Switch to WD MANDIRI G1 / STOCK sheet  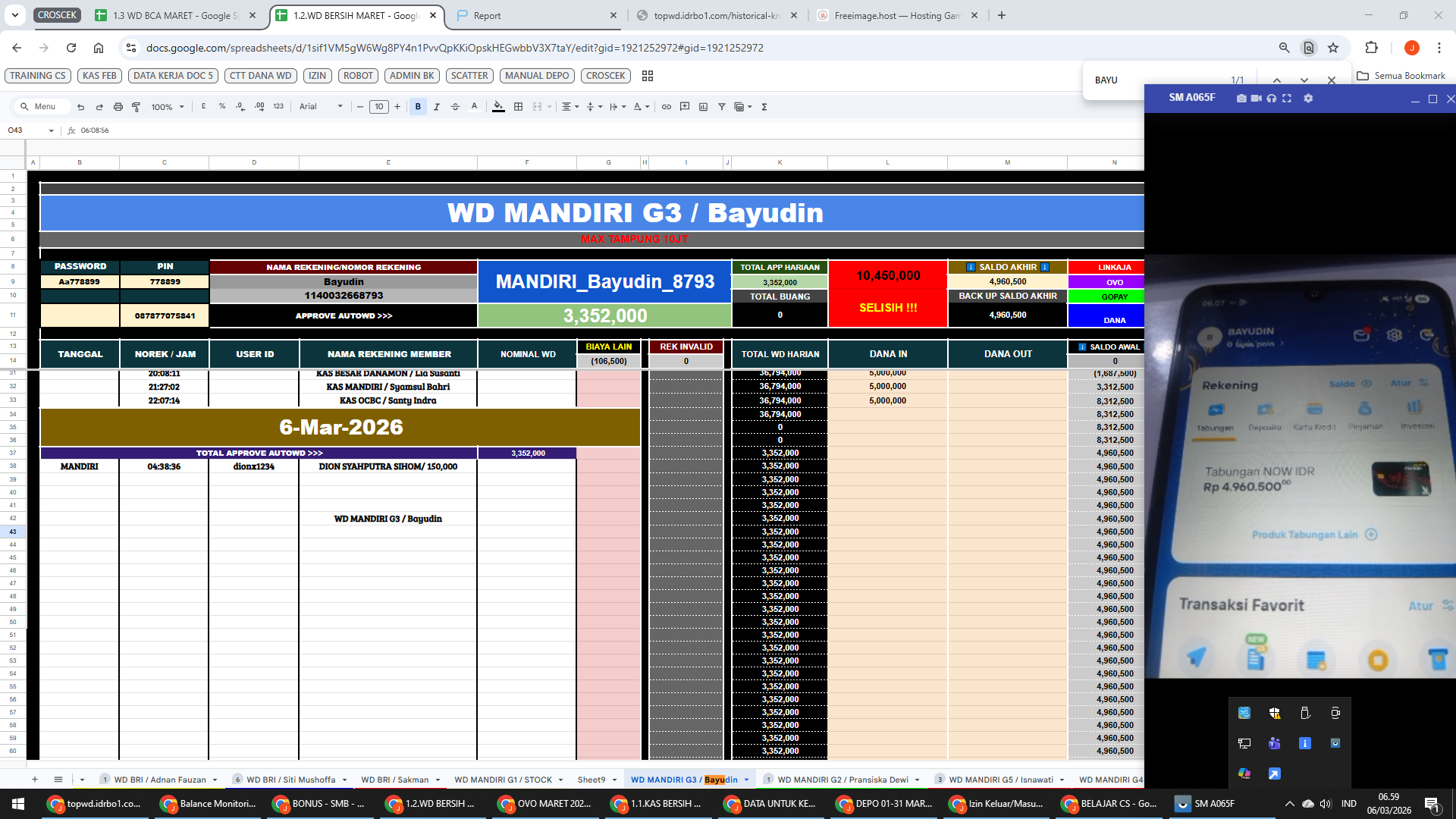(503, 780)
